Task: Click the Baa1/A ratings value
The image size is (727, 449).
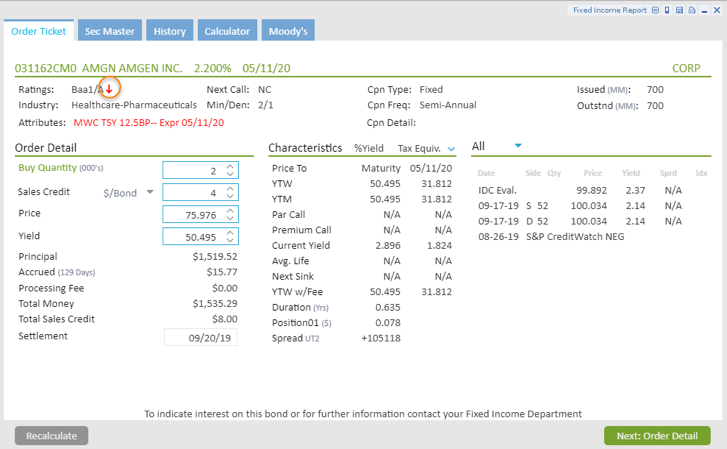Action: pos(87,89)
